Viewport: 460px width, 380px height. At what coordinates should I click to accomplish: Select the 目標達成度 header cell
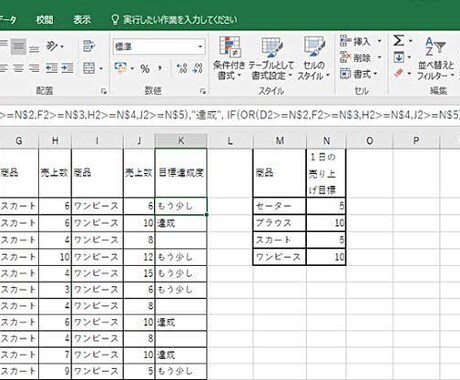click(181, 173)
